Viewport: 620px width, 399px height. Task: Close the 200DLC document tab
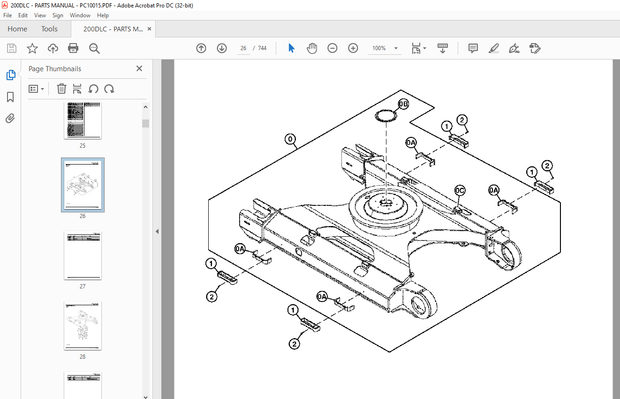149,29
